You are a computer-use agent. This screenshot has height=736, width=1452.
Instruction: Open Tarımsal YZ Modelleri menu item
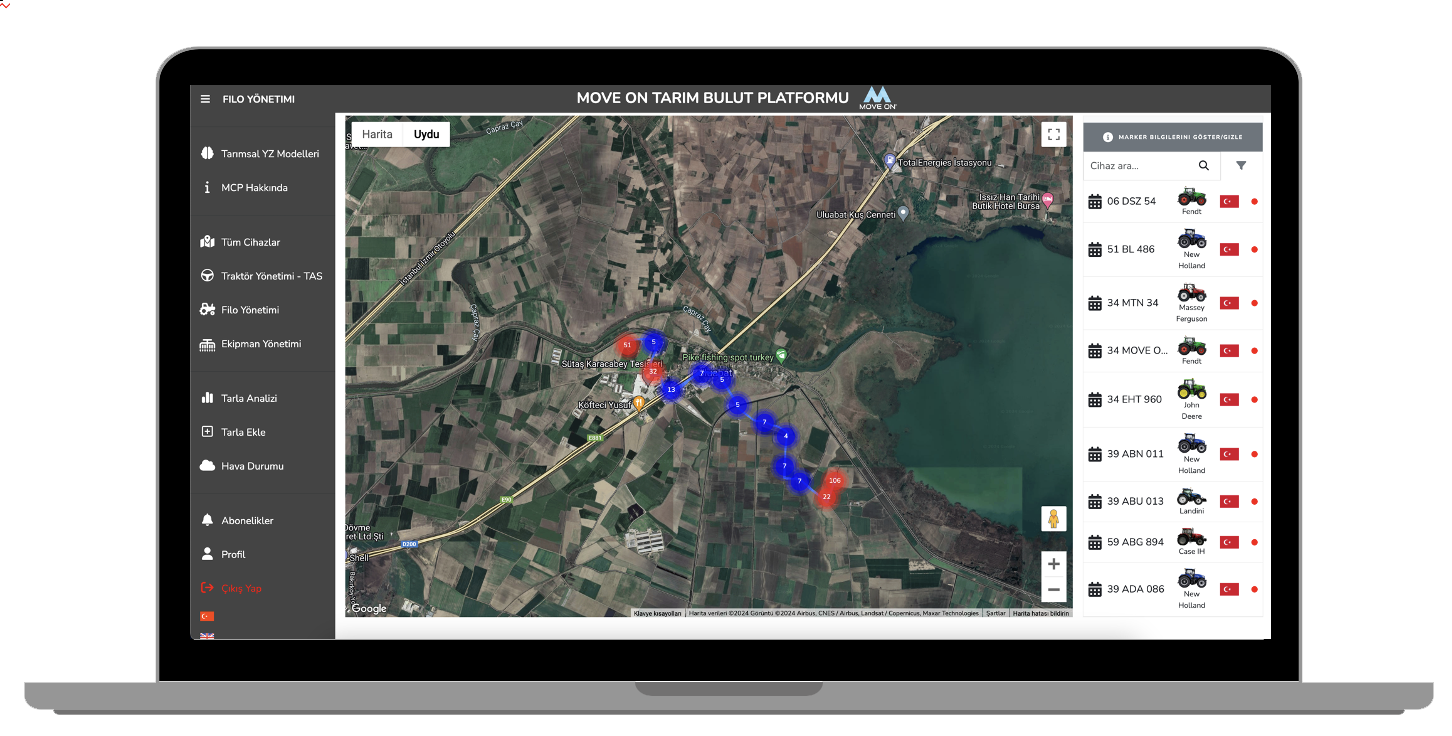(269, 154)
